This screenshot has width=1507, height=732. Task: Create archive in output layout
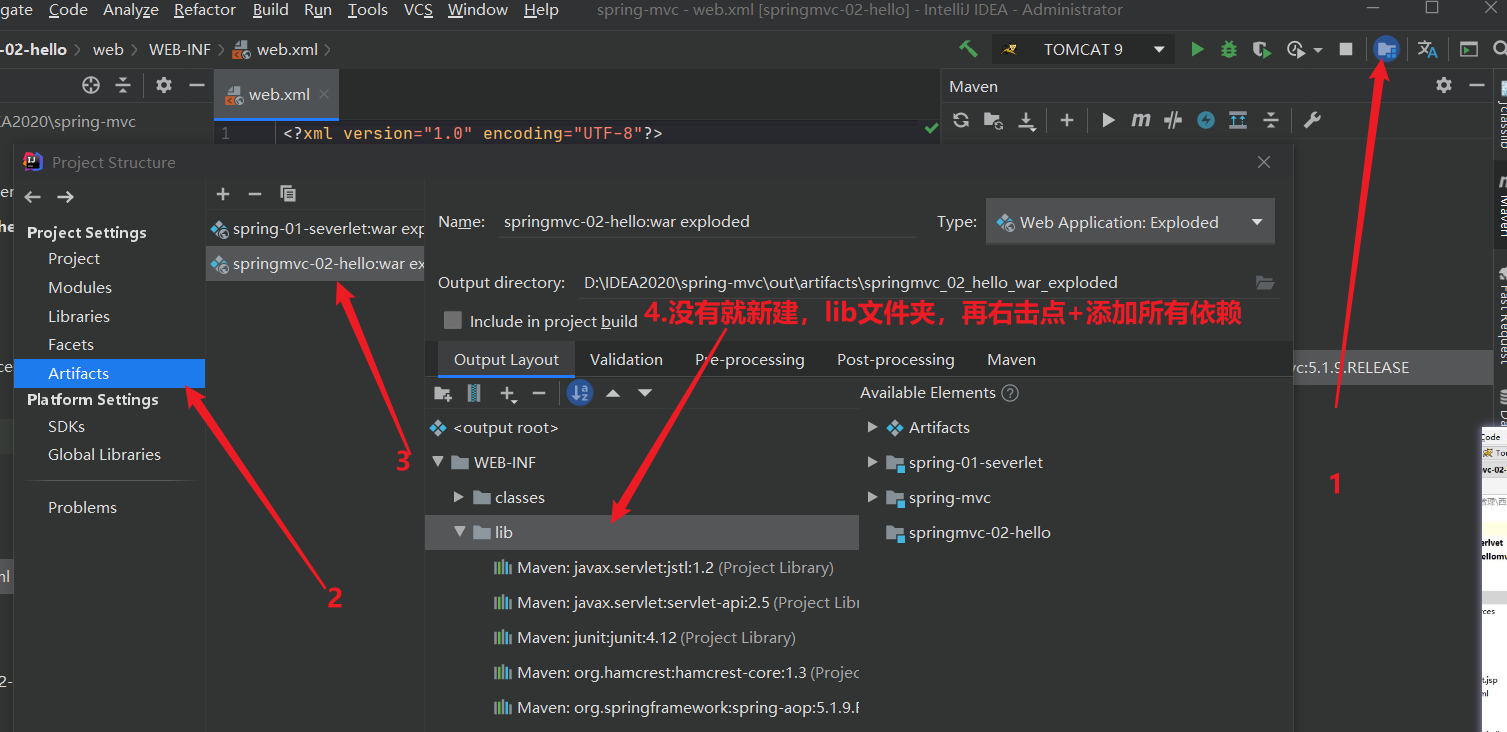pyautogui.click(x=475, y=393)
